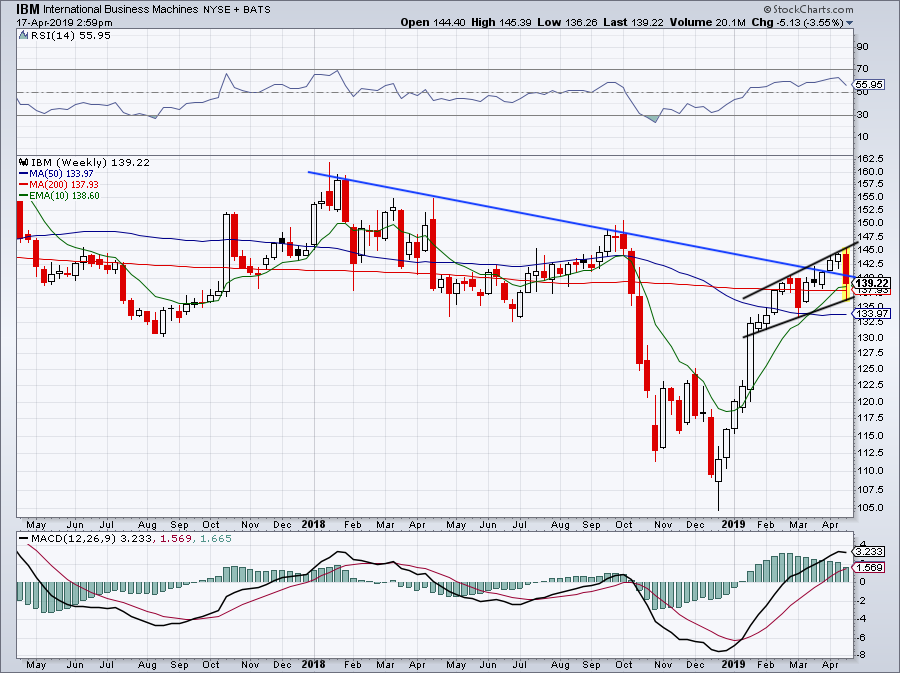Click the 90 level label on RSI axis
Image resolution: width=900 pixels, height=673 pixels.
click(863, 47)
